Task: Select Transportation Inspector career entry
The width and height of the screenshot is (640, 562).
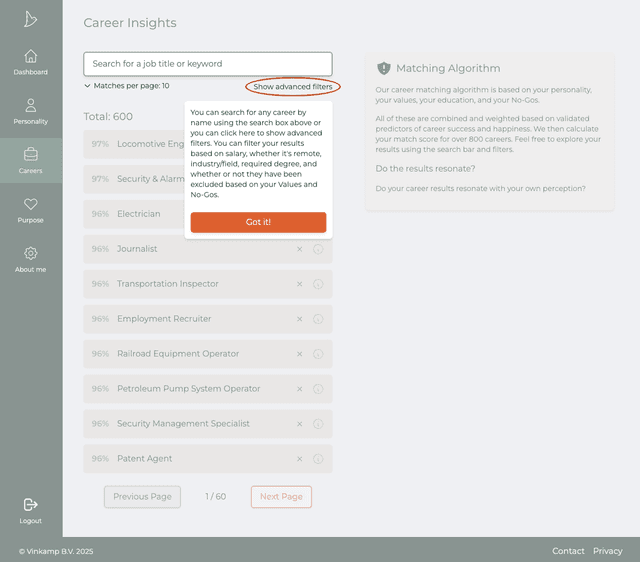Action: click(x=208, y=284)
